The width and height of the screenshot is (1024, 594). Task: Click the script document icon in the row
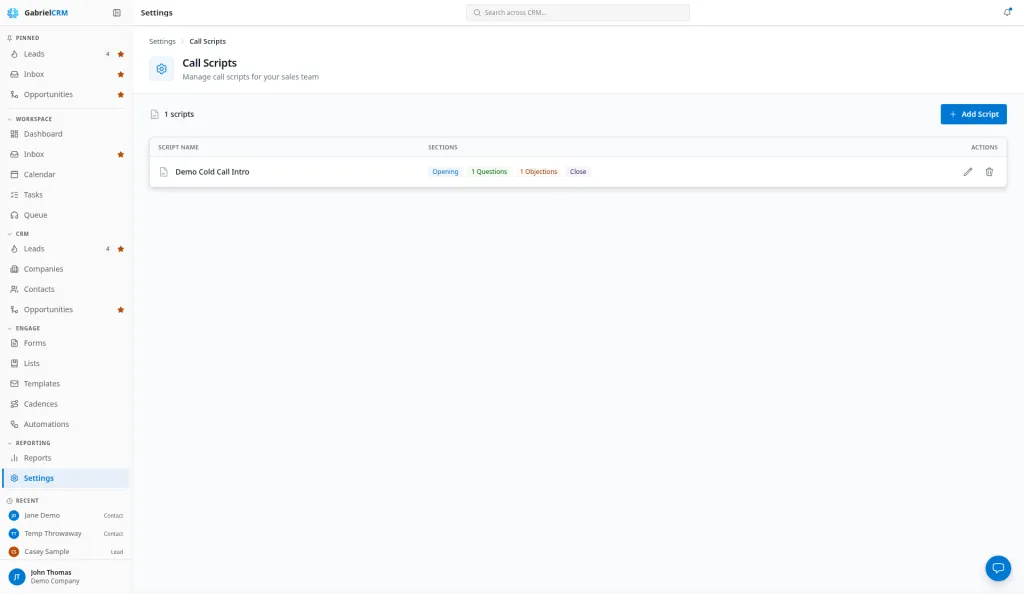coord(164,172)
